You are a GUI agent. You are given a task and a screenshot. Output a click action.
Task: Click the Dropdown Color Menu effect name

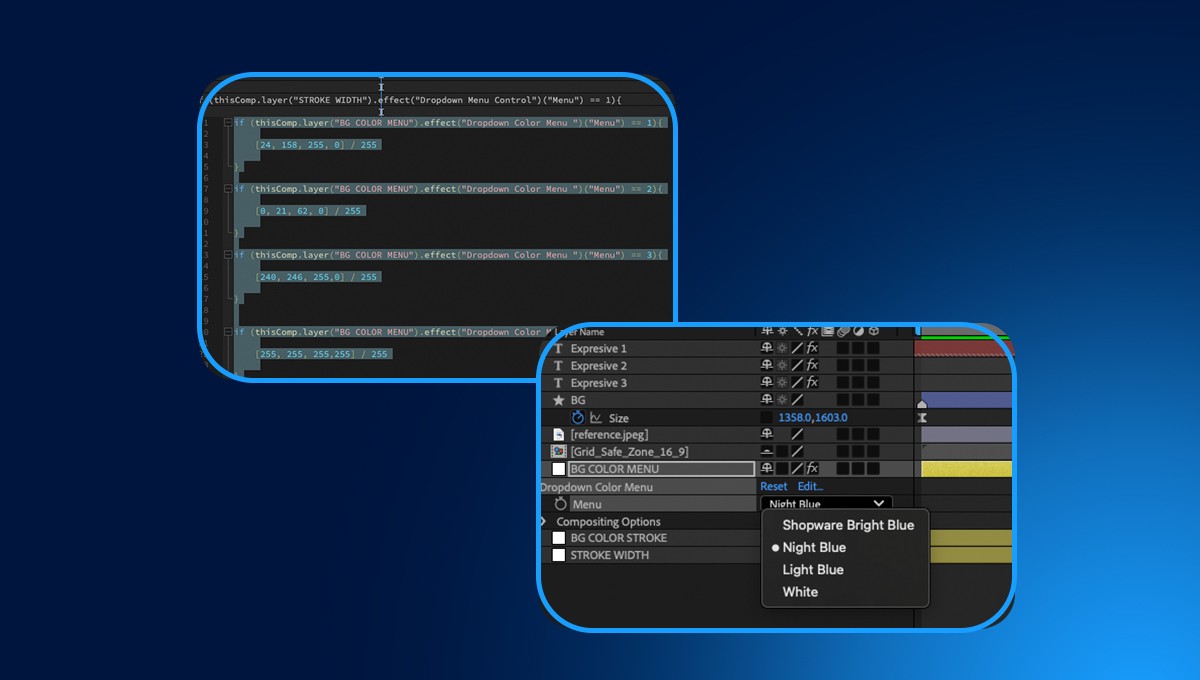596,487
